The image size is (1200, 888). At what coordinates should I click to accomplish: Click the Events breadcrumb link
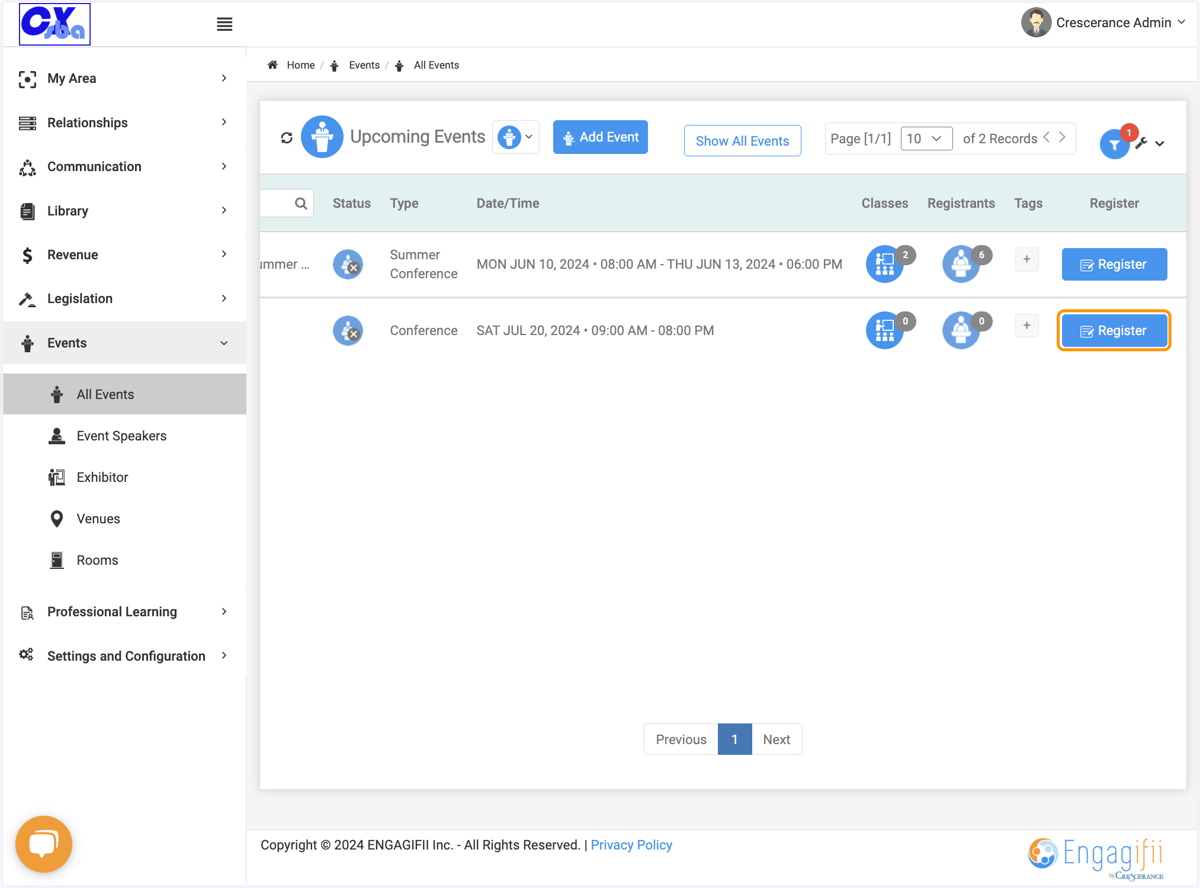(364, 65)
